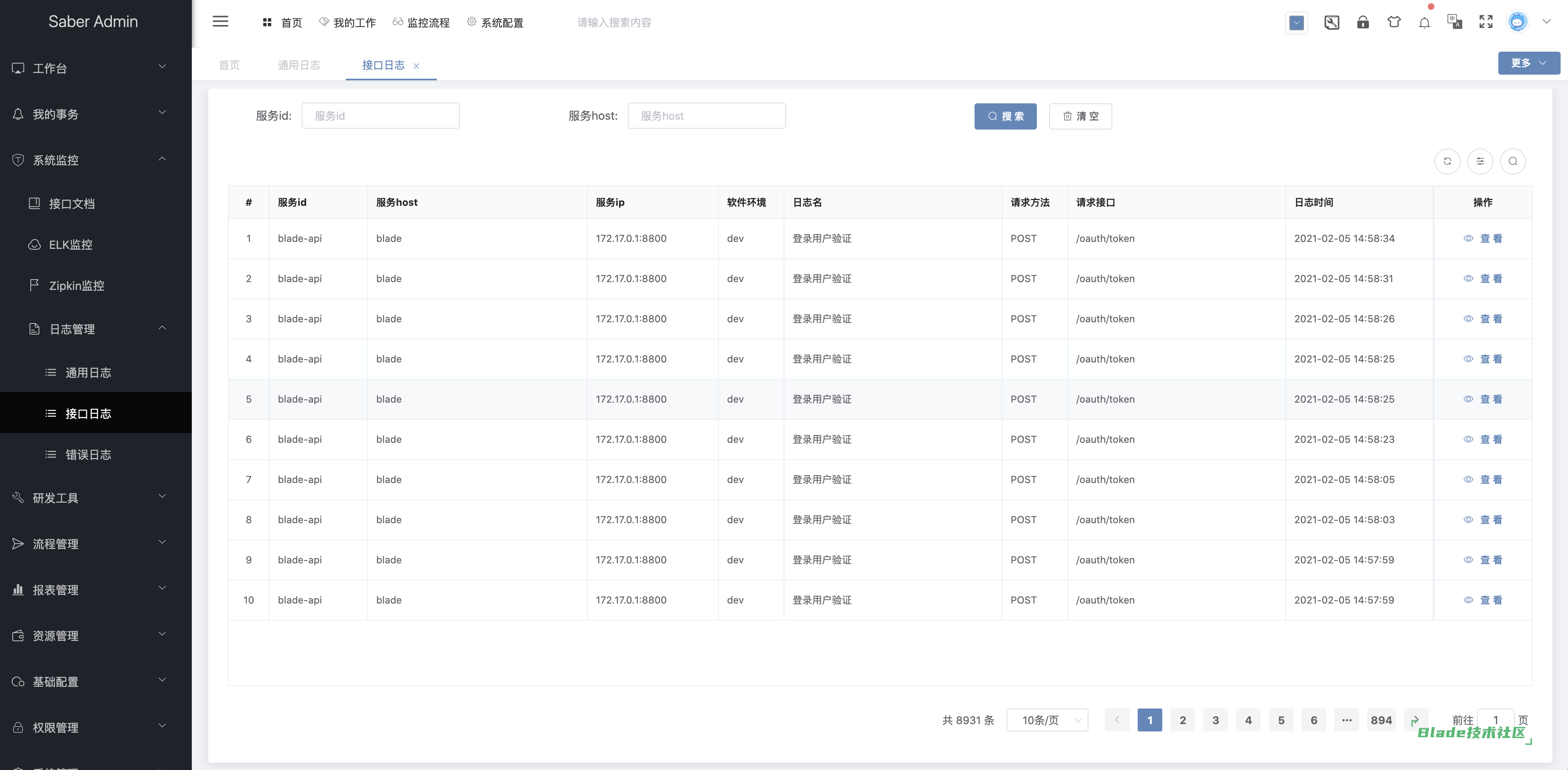Click the lock screen icon

coord(1363,23)
